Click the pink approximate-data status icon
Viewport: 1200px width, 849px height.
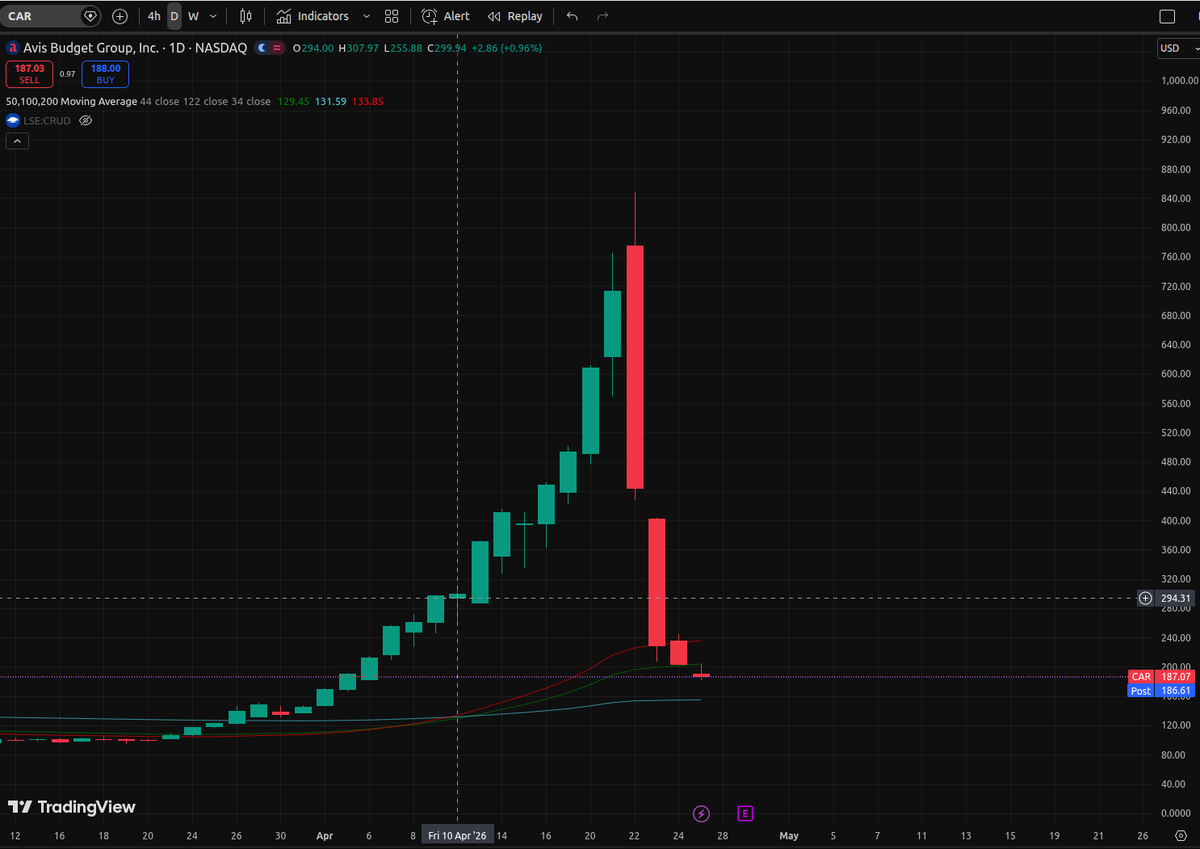[277, 47]
